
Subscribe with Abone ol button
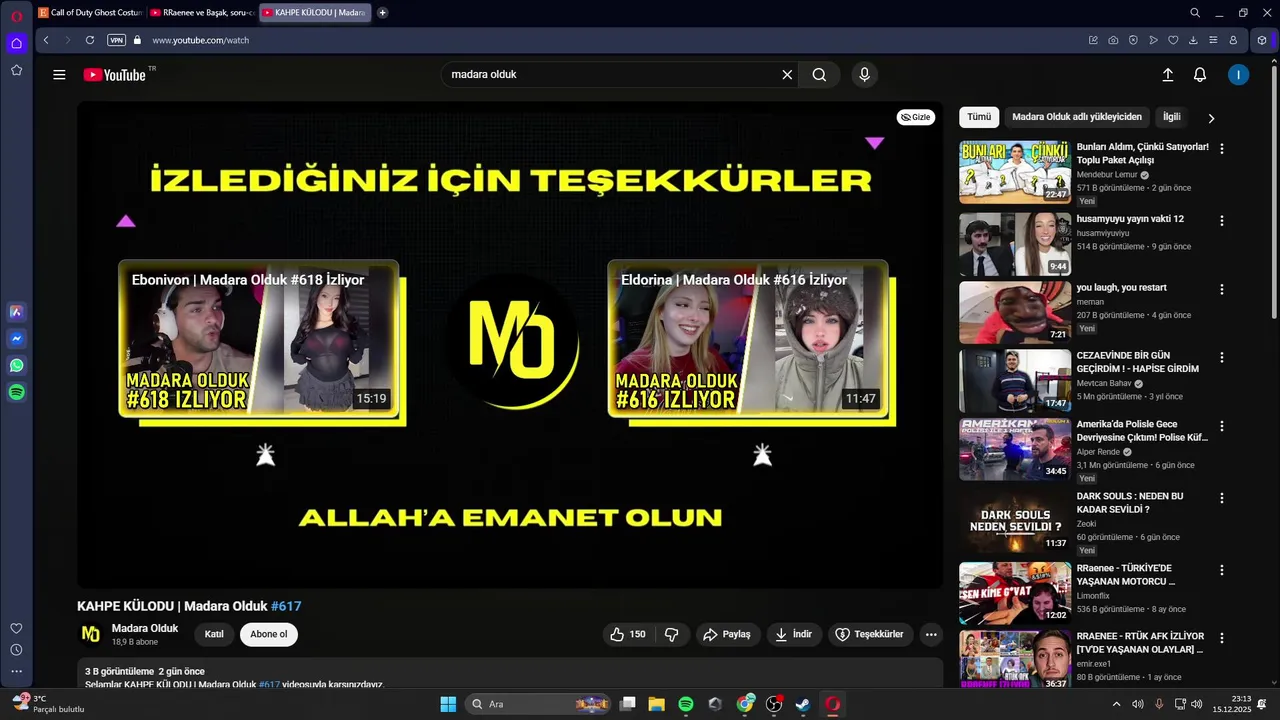point(269,634)
